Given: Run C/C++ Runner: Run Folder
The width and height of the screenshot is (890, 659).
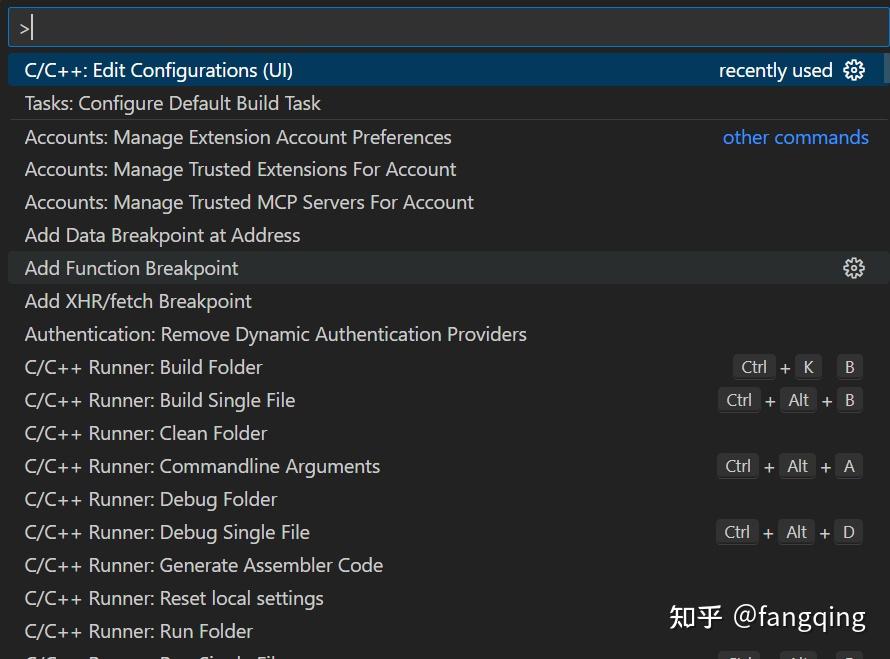Looking at the screenshot, I should click(446, 631).
